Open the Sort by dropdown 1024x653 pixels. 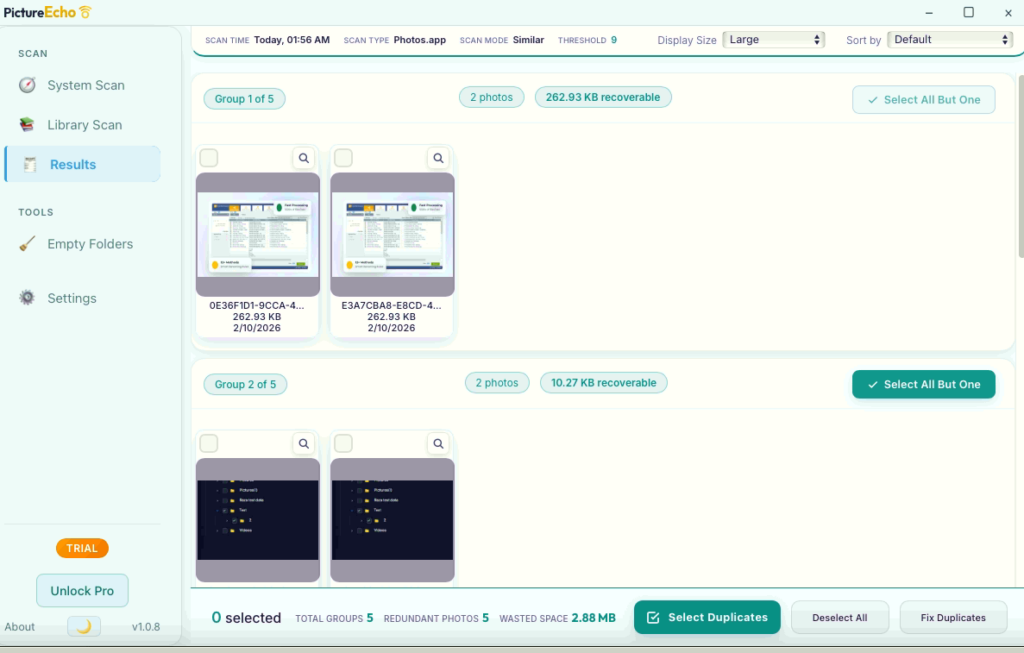click(x=950, y=40)
